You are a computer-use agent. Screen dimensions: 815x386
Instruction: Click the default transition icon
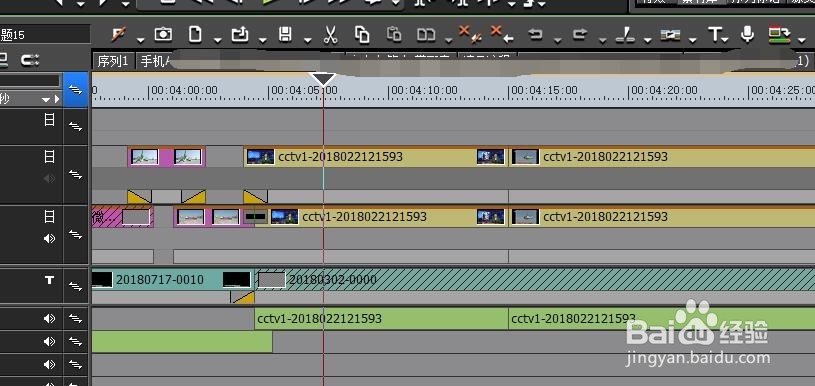(671, 35)
